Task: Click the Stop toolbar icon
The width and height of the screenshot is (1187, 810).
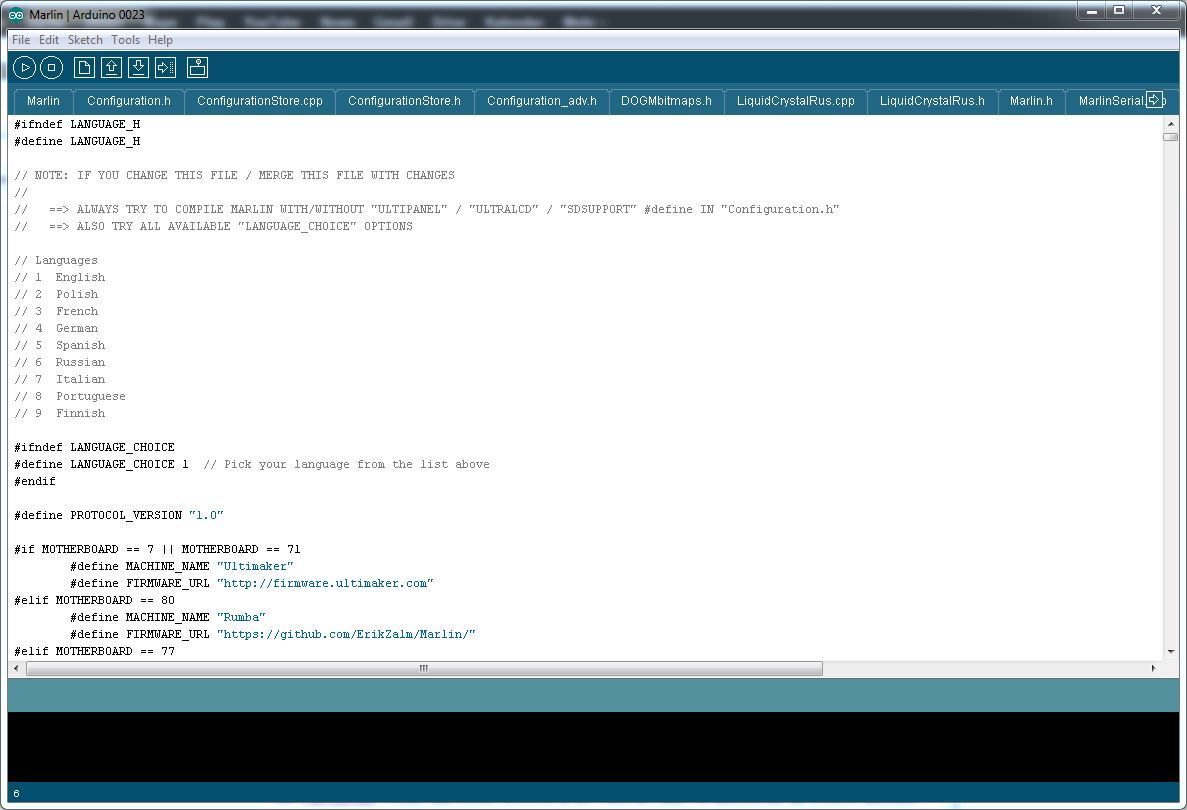Action: click(51, 67)
